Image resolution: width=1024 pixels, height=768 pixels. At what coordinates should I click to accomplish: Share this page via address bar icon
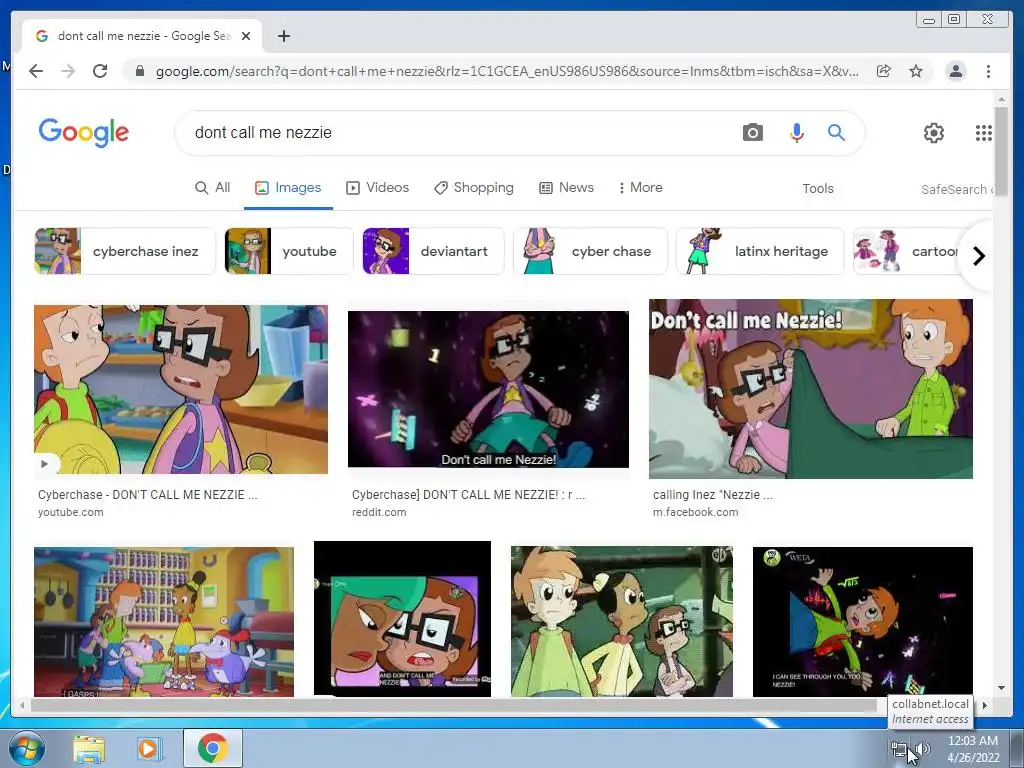pyautogui.click(x=884, y=71)
